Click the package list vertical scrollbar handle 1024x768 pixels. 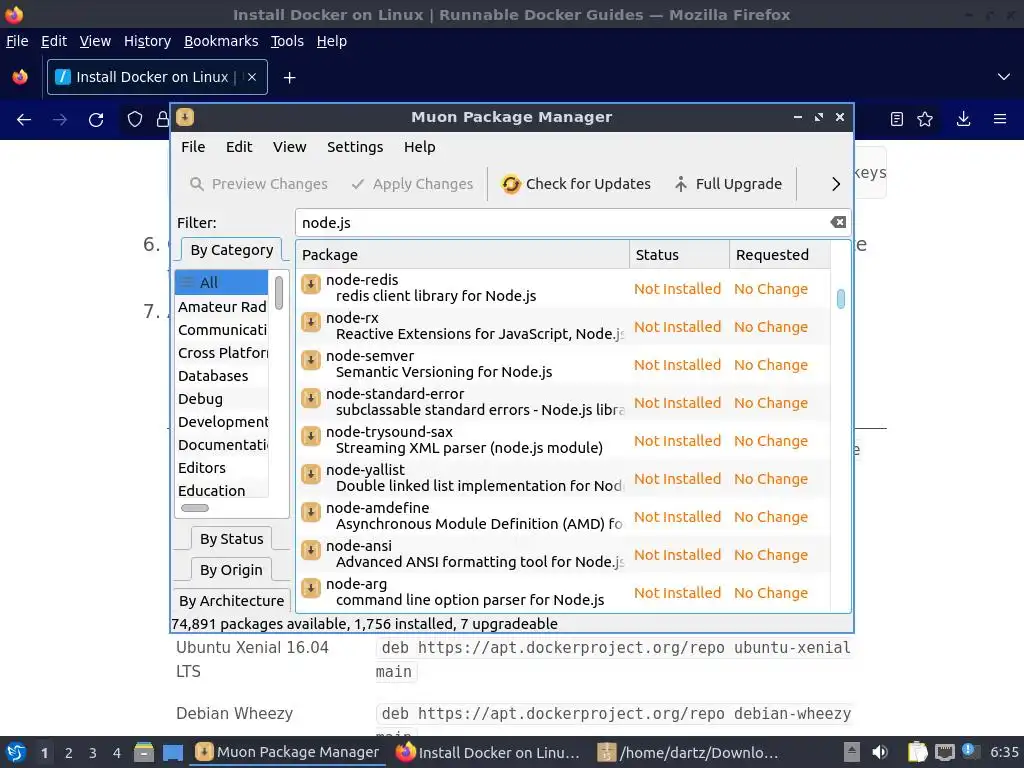(840, 299)
